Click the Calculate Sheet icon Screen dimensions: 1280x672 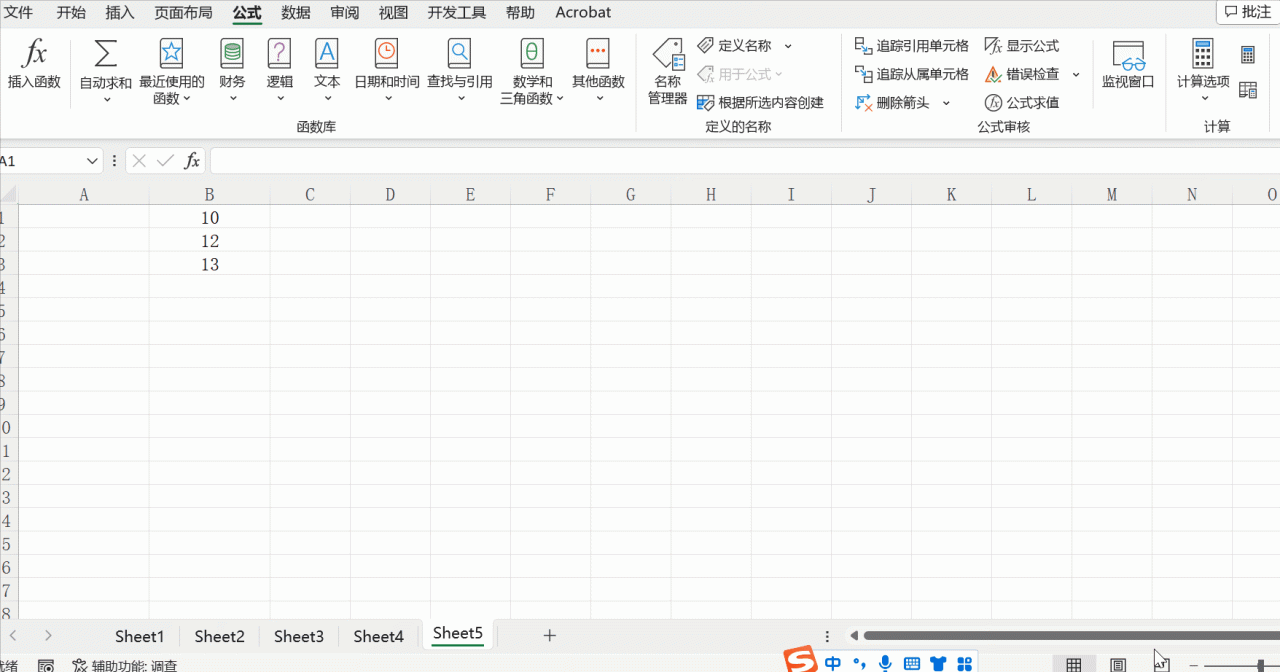pyautogui.click(x=1248, y=90)
